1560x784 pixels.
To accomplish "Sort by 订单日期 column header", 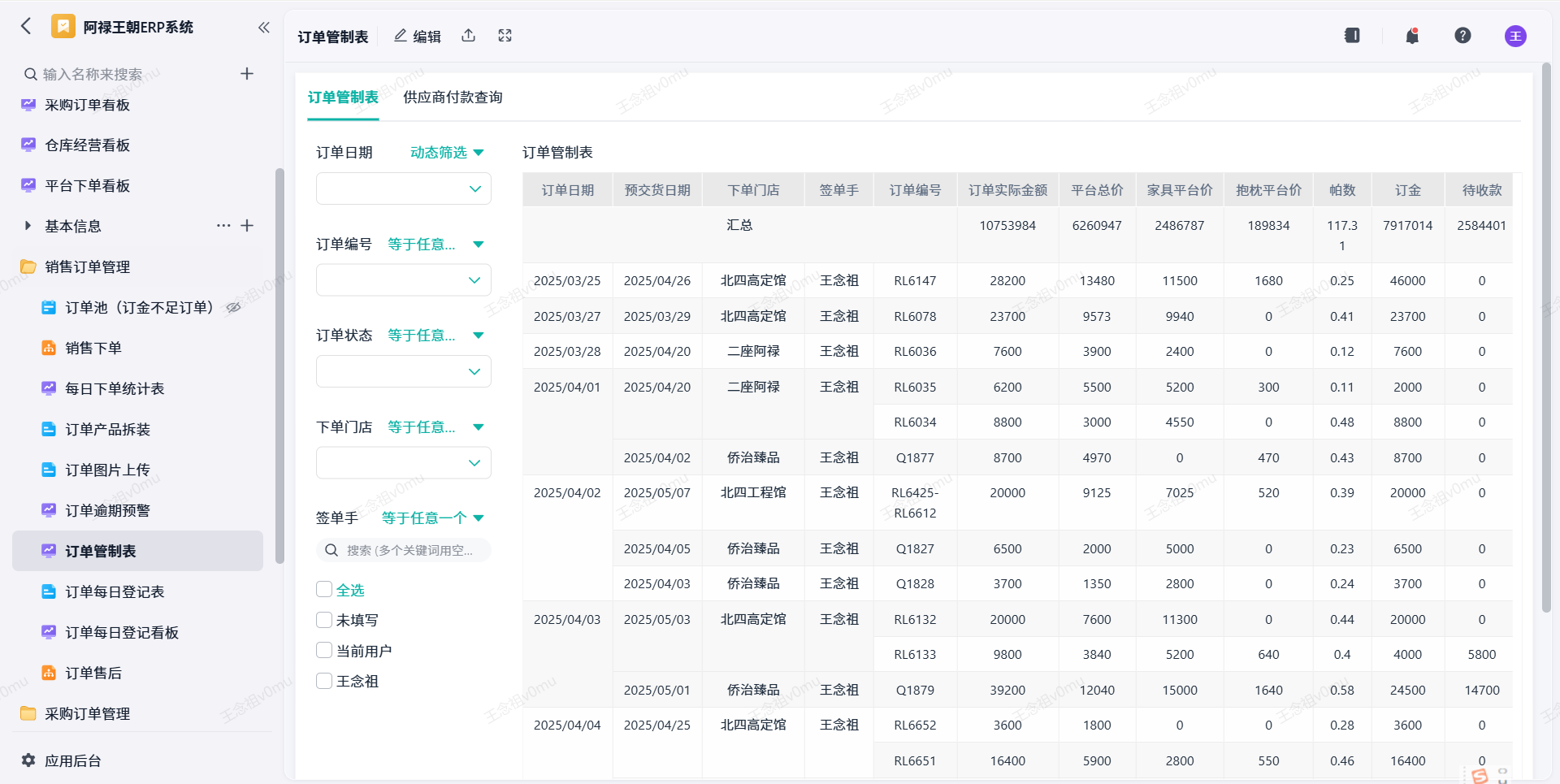I will point(568,190).
